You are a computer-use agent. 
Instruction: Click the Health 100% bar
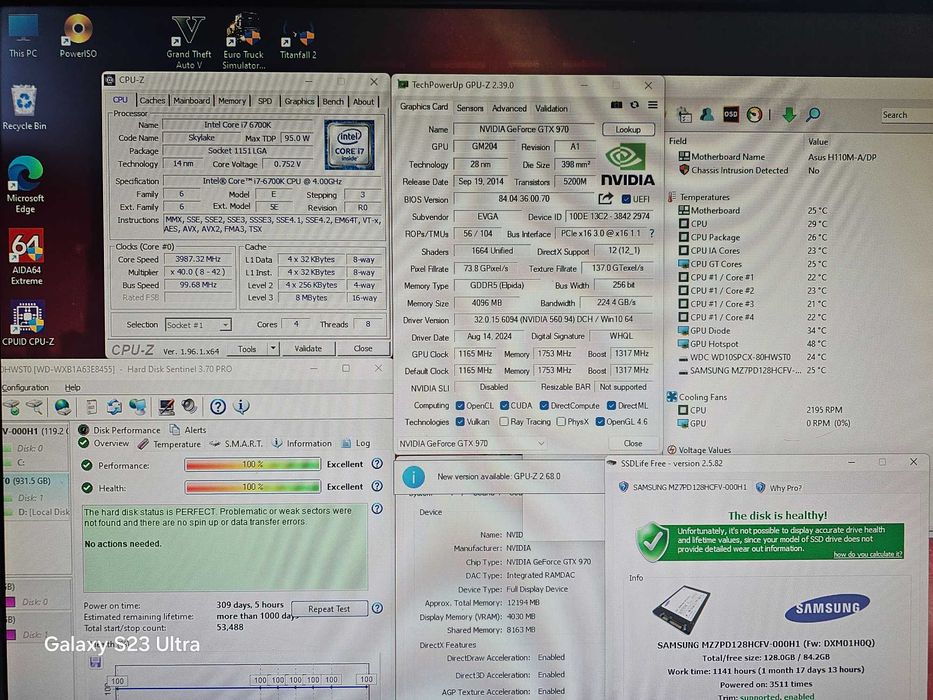tap(252, 487)
